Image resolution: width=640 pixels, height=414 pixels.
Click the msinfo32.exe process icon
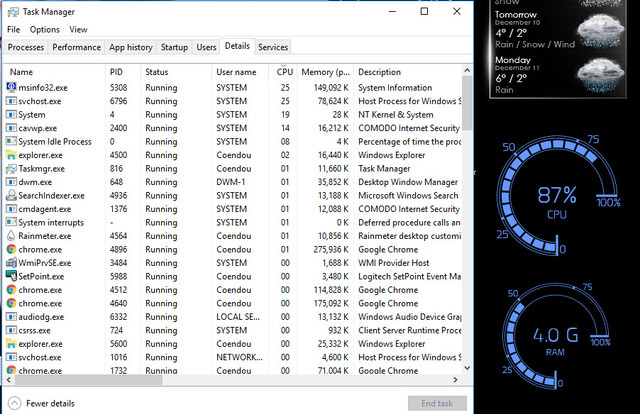[11, 87]
